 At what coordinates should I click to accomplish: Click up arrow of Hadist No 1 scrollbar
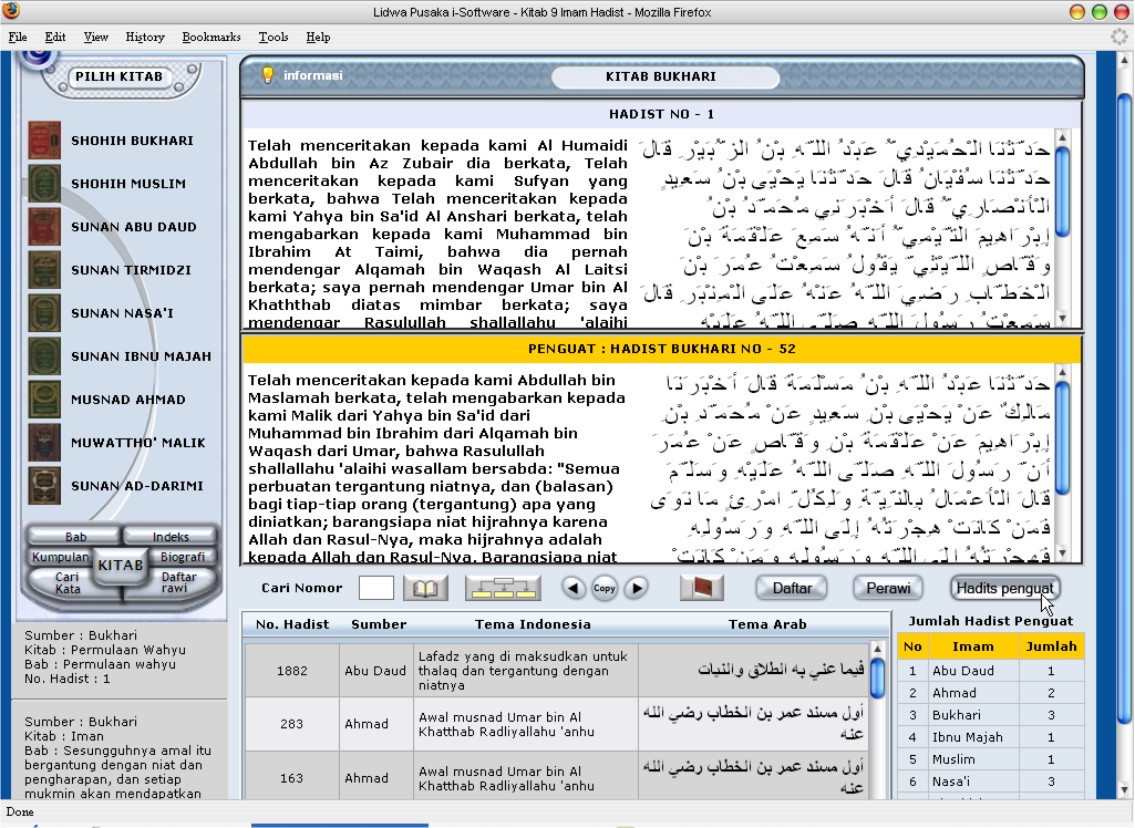coord(1063,138)
